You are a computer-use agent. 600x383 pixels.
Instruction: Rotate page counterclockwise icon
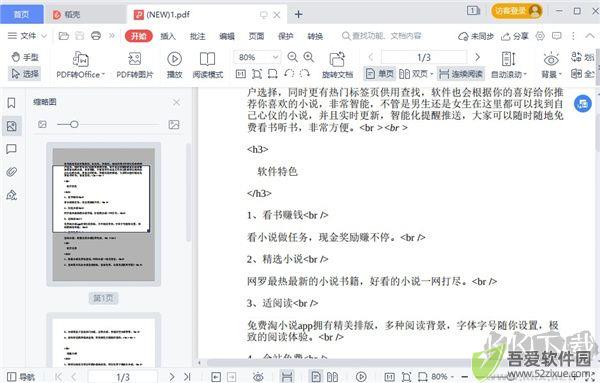pyautogui.click(x=289, y=73)
